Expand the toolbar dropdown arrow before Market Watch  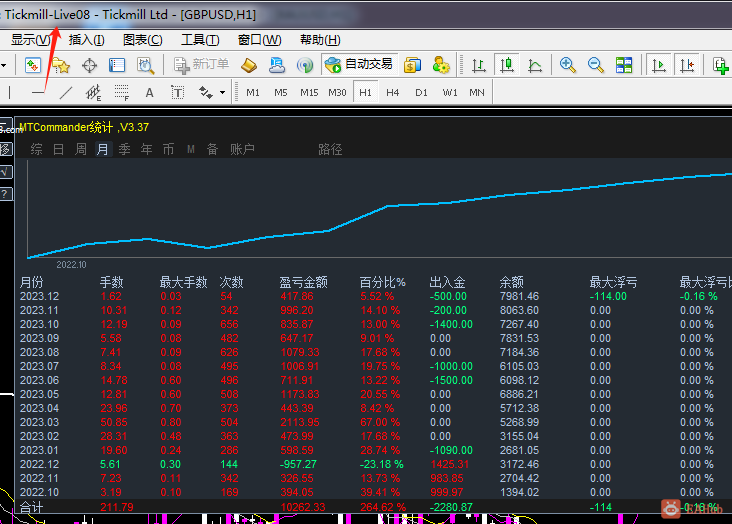tap(3, 65)
